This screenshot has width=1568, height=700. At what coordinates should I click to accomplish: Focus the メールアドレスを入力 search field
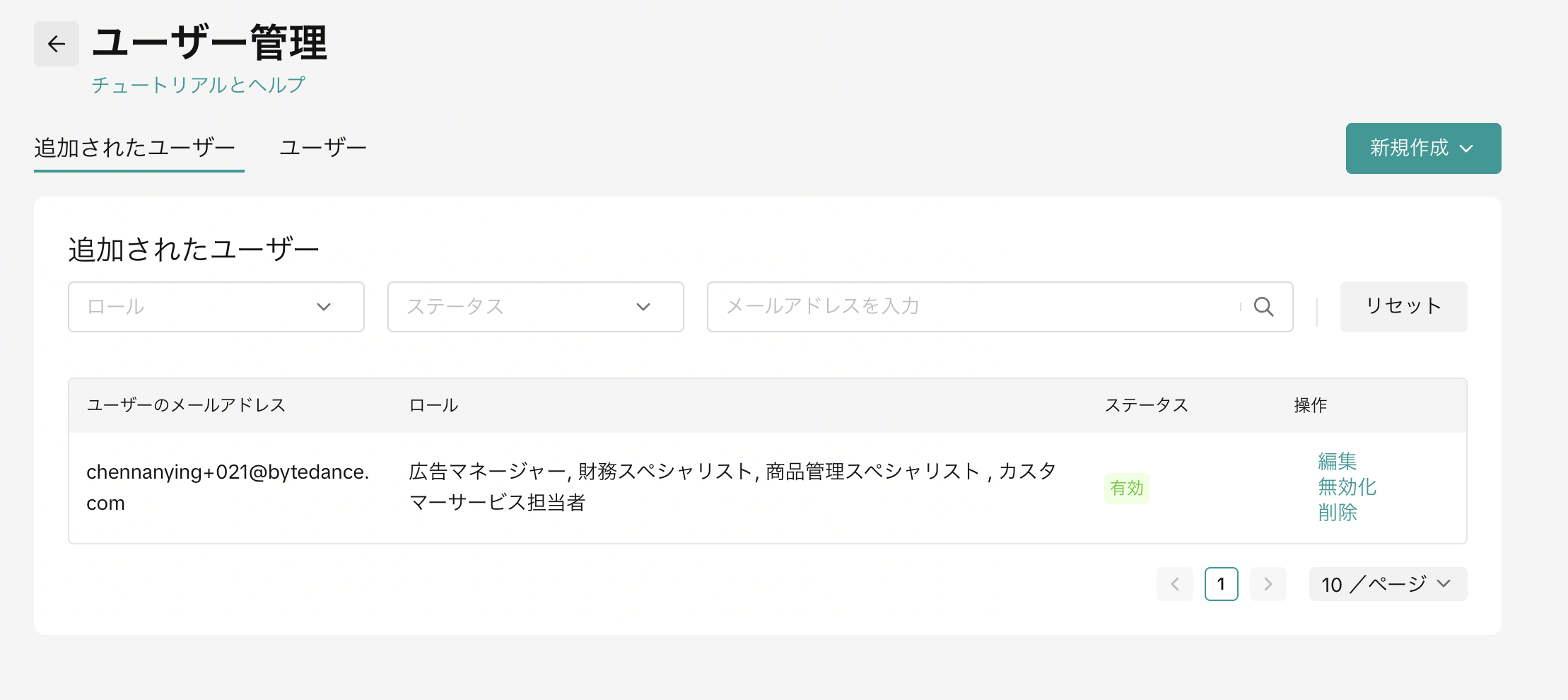click(x=979, y=307)
